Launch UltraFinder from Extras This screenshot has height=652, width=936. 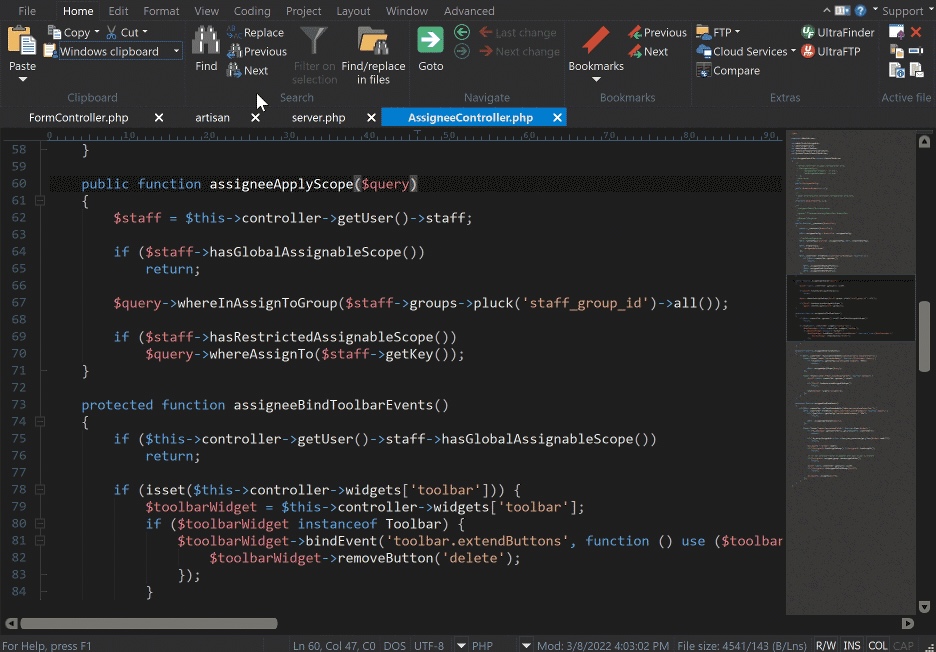pyautogui.click(x=838, y=33)
